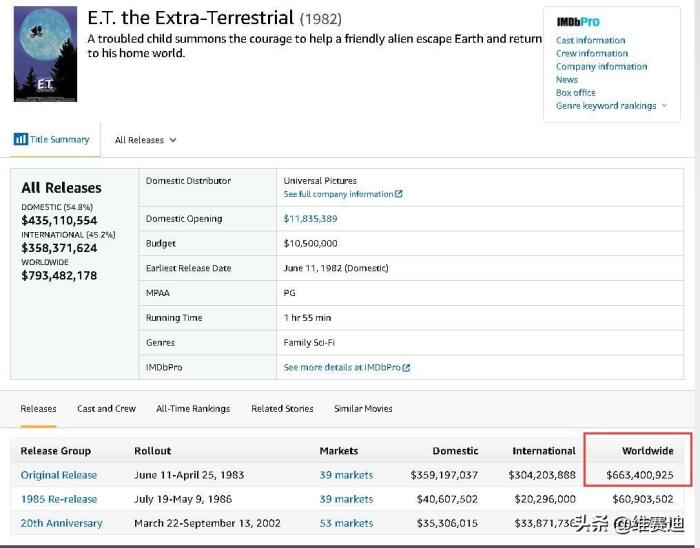Switch to the Cast and Crew tab
This screenshot has height=548, width=700.
point(106,409)
